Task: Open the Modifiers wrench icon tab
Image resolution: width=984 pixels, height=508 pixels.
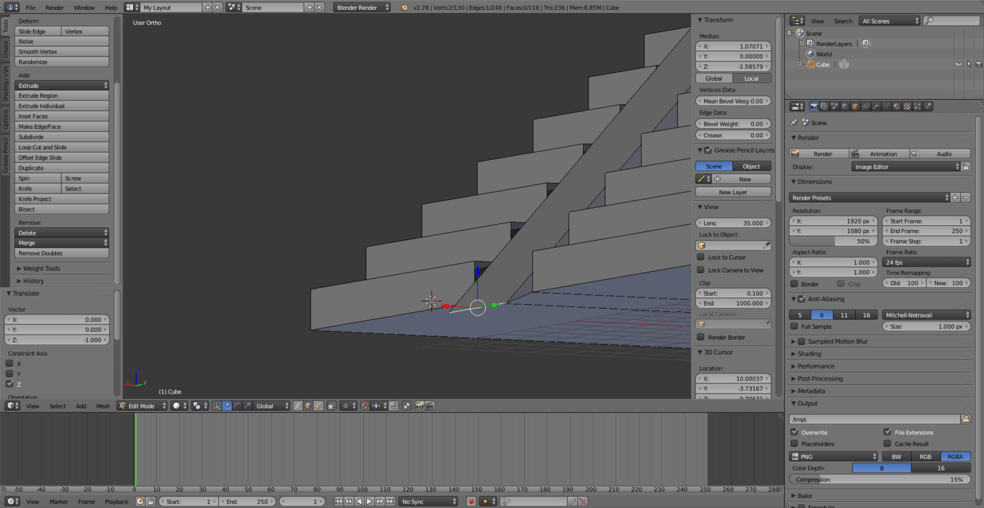Action: (x=876, y=107)
